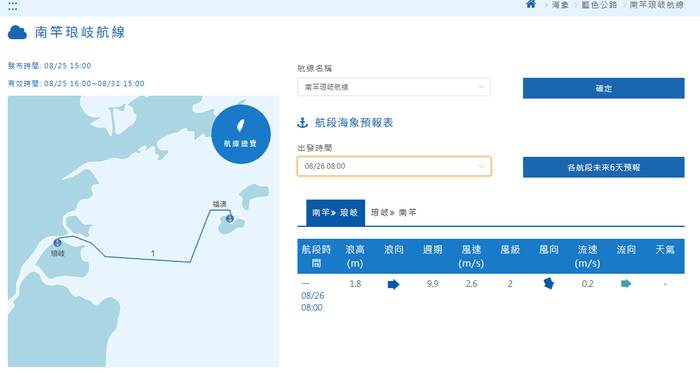The width and height of the screenshot is (700, 373).
Task: Click anchor icon beside 航段海象預報表
Action: coord(303,123)
